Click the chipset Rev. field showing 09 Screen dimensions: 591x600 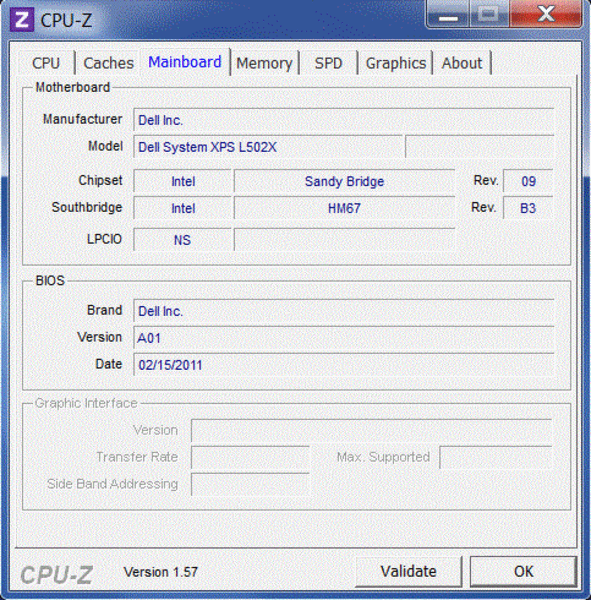pos(528,181)
